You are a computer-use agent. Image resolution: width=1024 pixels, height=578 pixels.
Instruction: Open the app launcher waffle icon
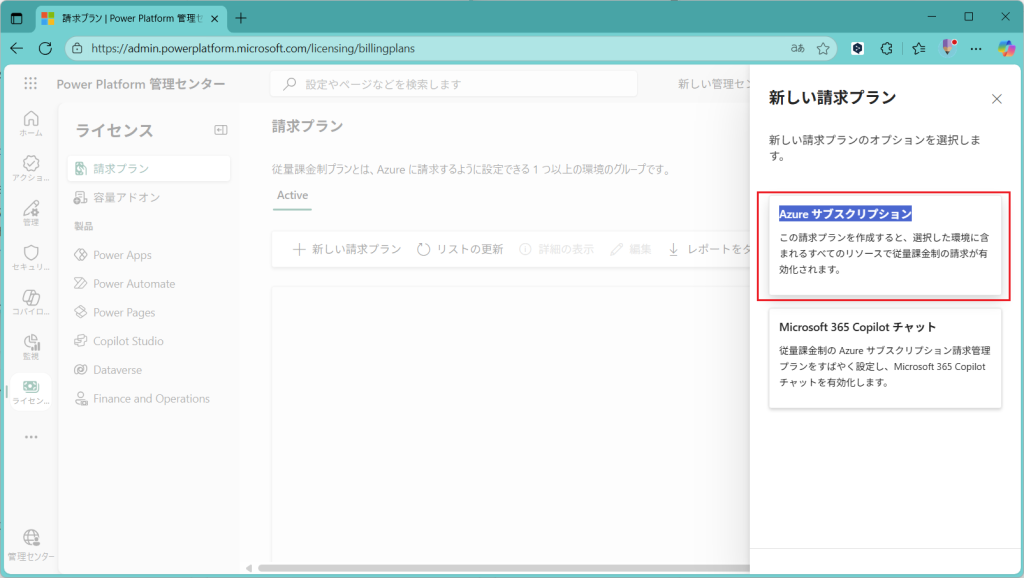click(30, 84)
